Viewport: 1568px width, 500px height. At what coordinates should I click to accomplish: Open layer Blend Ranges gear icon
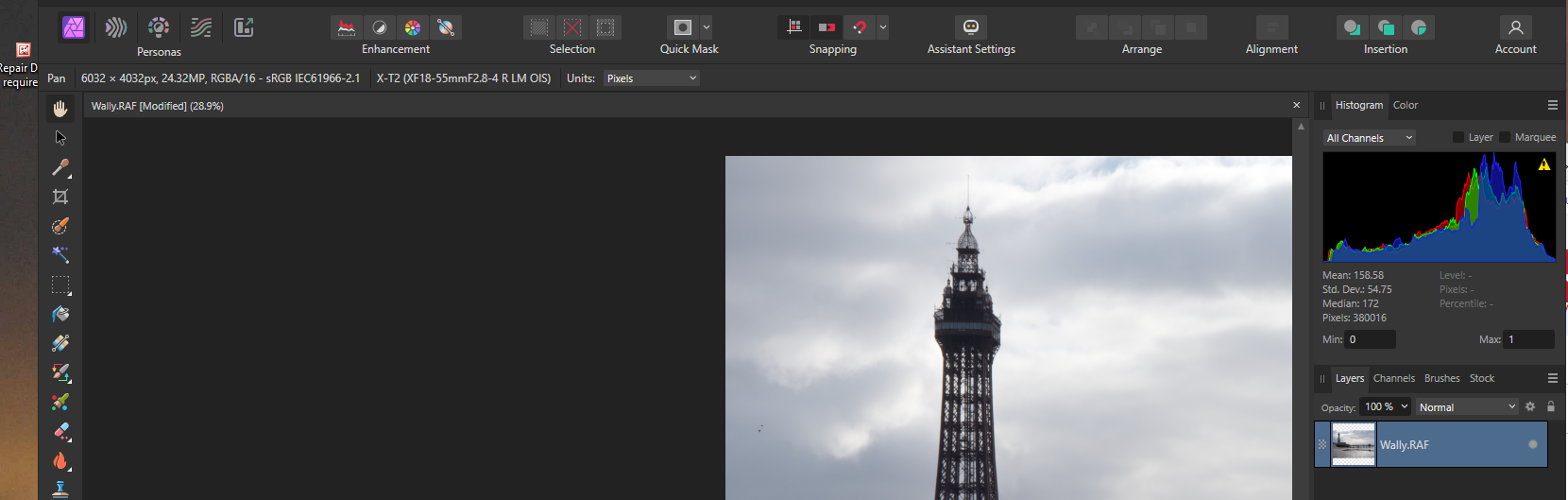click(1530, 406)
